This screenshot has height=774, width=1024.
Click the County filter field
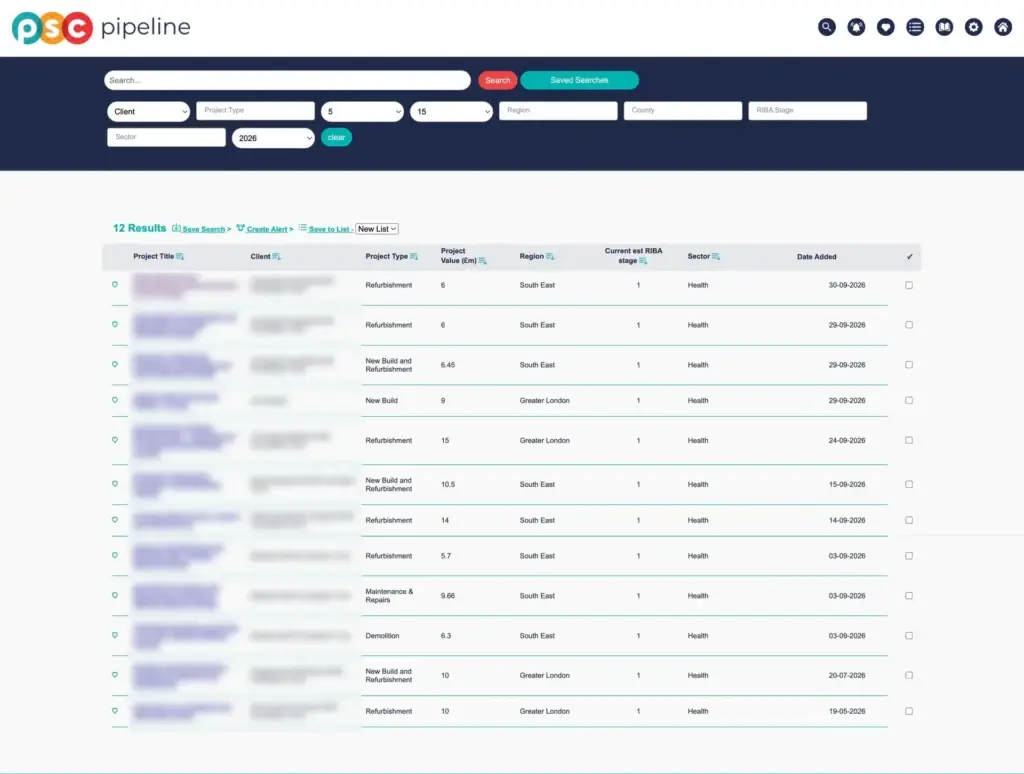coord(683,110)
